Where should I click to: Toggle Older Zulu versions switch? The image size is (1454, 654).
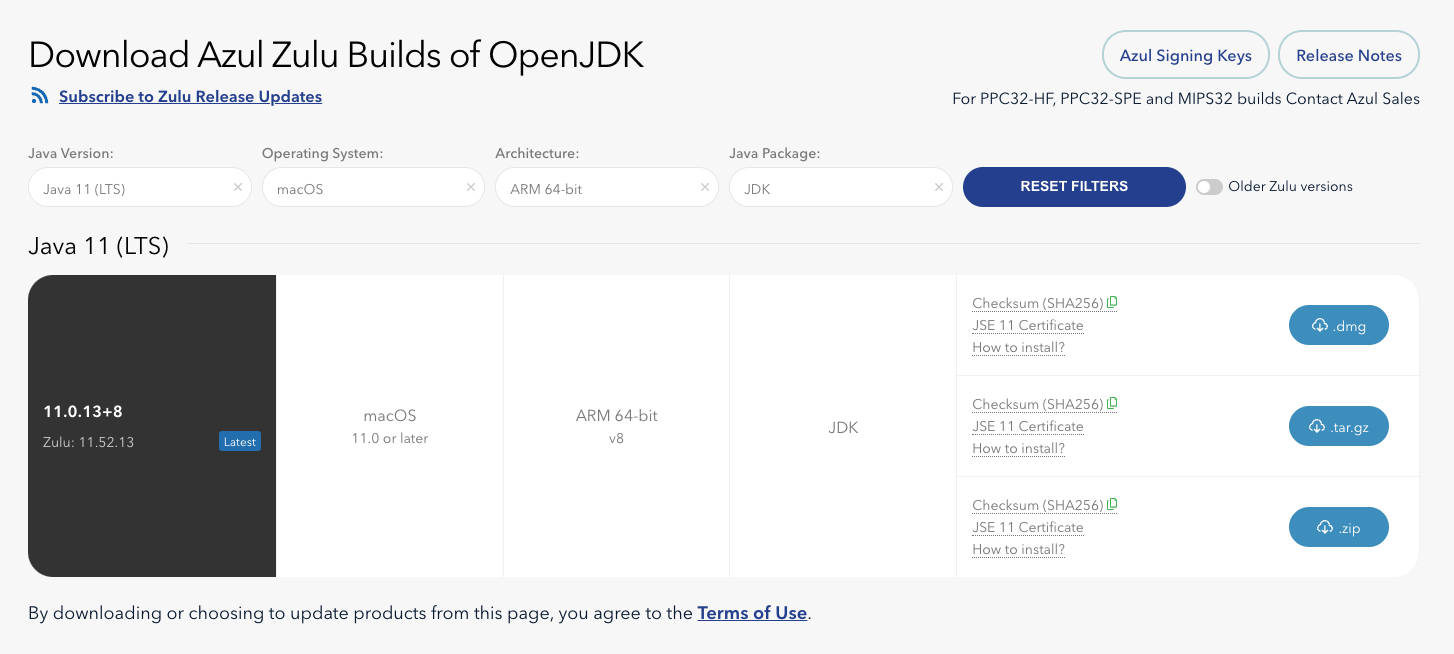(x=1209, y=187)
